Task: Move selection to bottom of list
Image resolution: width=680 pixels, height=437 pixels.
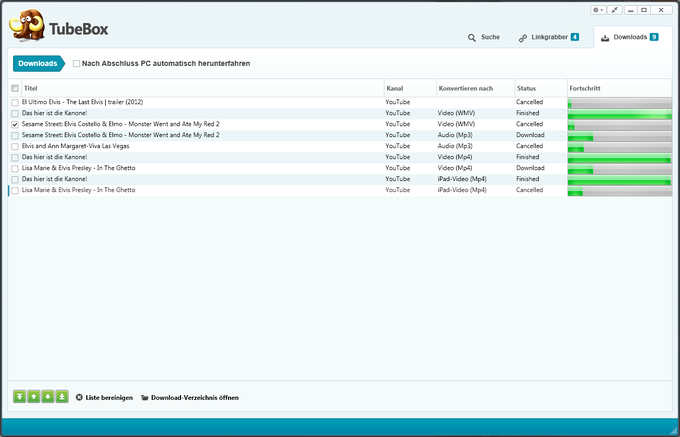Action: pos(62,397)
